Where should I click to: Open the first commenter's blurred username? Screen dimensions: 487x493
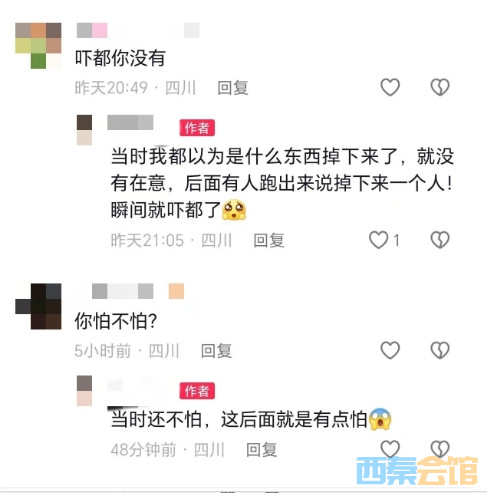[138, 30]
